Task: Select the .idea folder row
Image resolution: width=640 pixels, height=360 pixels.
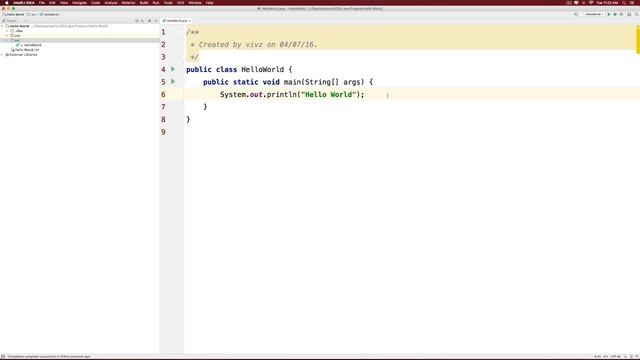Action: 80,31
